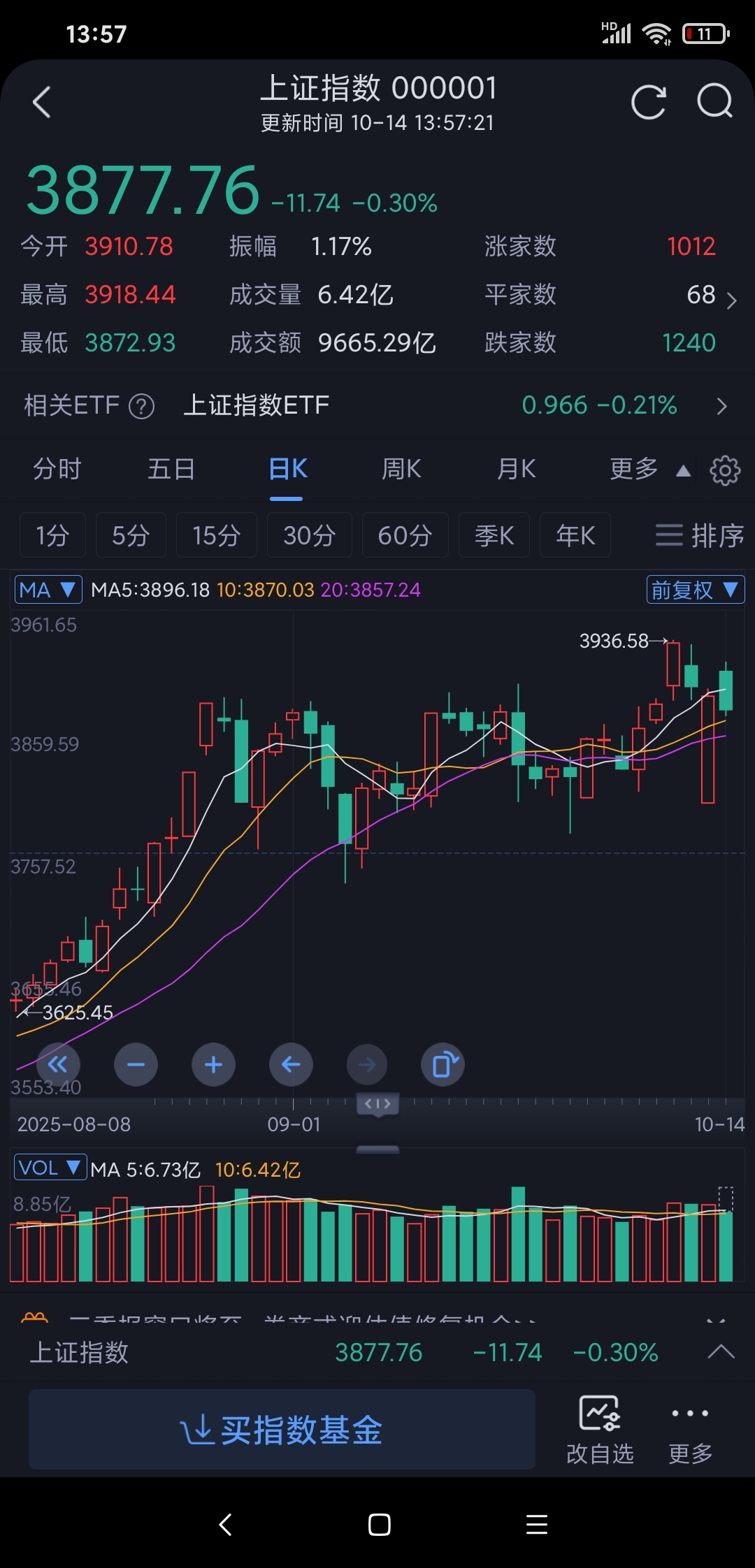755x1568 pixels.
Task: Tap the chart range slider handle
Action: [377, 1104]
